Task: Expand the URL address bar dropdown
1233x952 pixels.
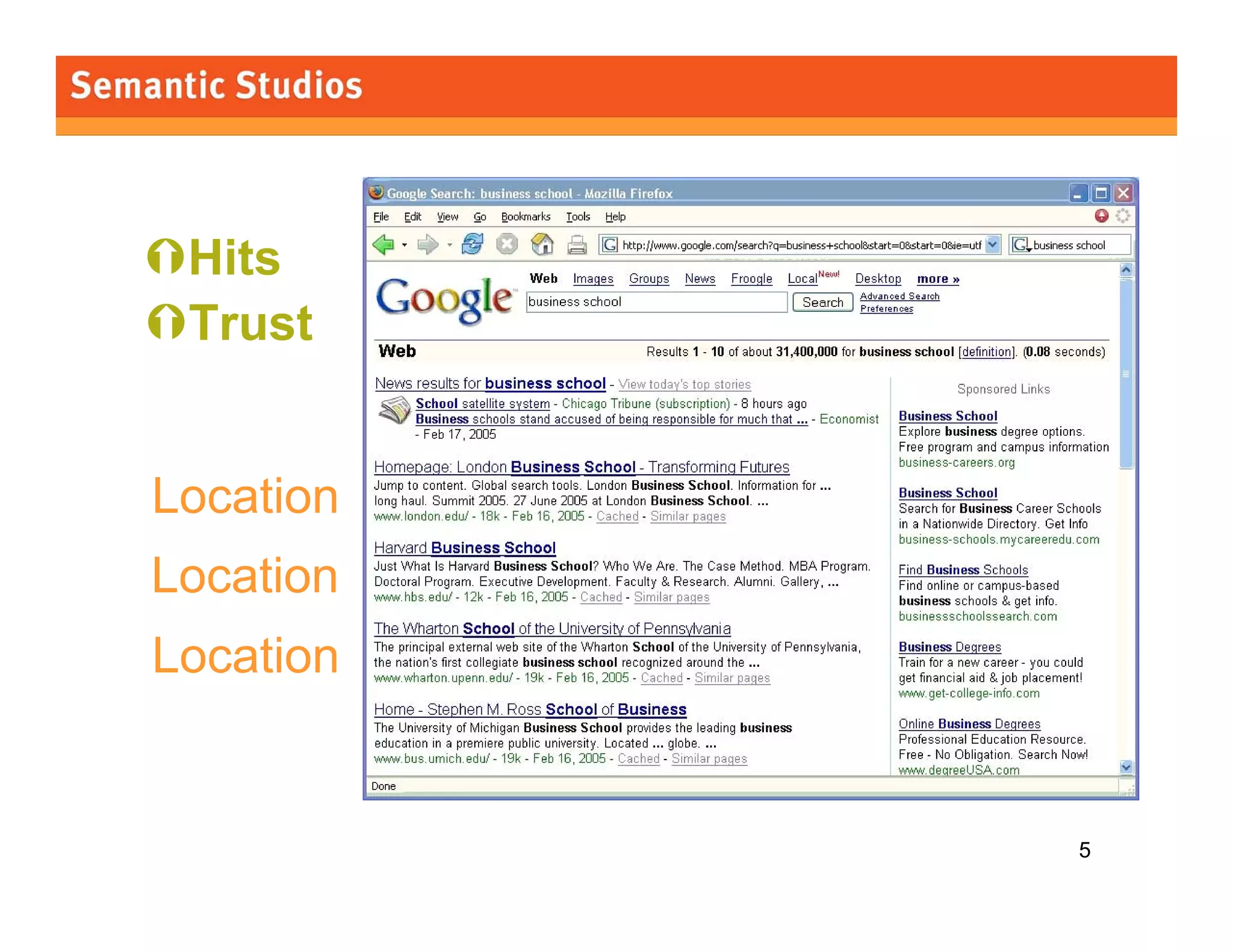Action: click(x=993, y=245)
